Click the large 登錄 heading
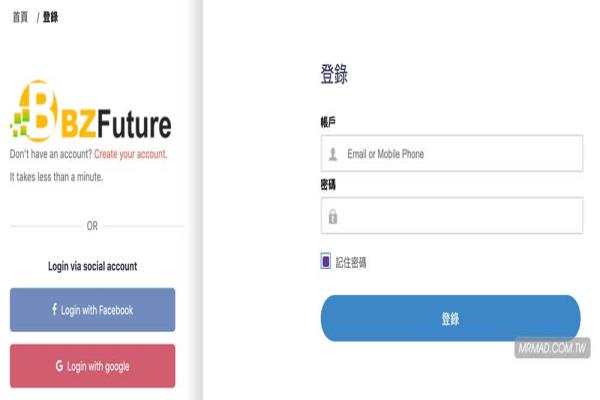 coord(334,74)
